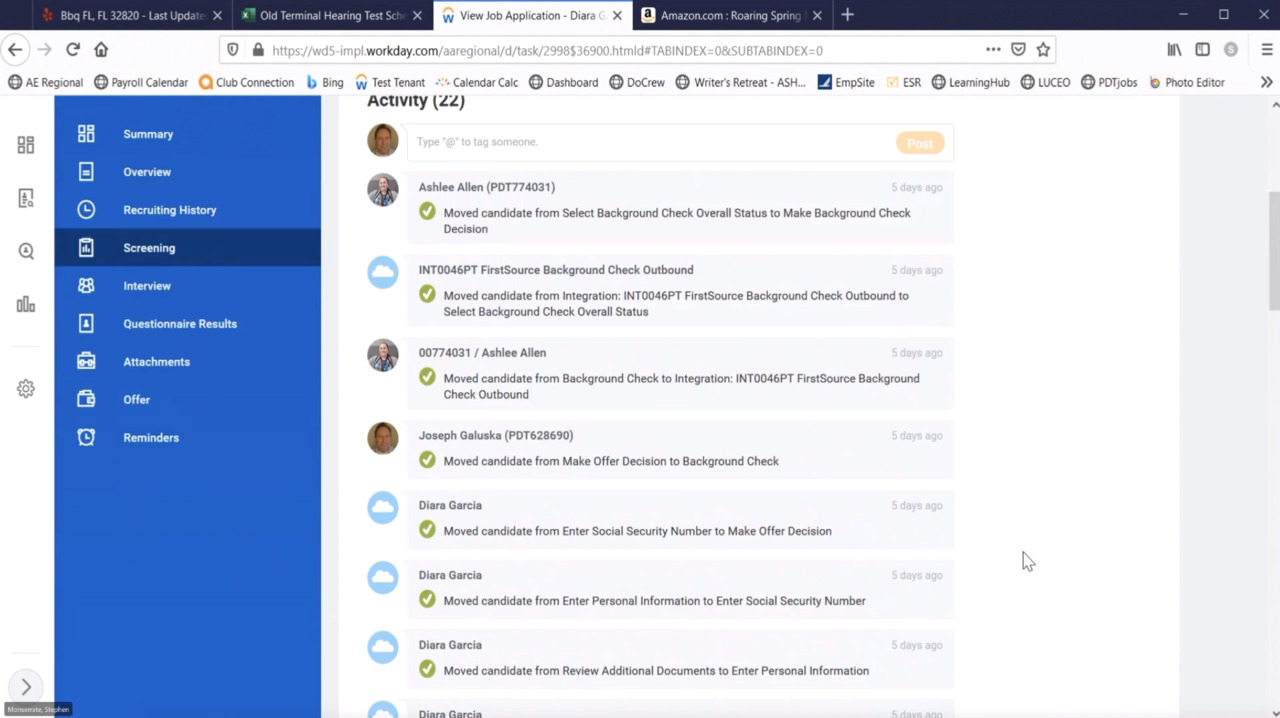Click Ashlee Allen (PDT774031) avatar photo
This screenshot has width=1280, height=718.
(383, 190)
